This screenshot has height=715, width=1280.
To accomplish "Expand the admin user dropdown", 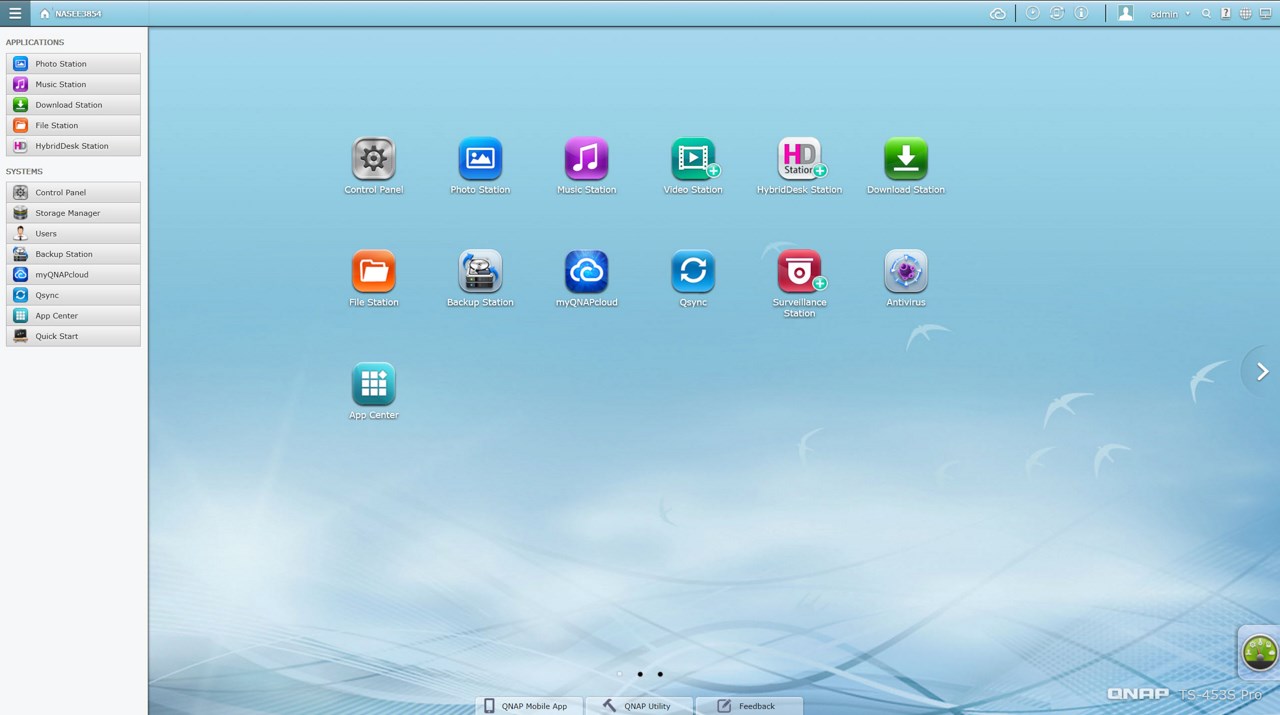I will [1170, 14].
